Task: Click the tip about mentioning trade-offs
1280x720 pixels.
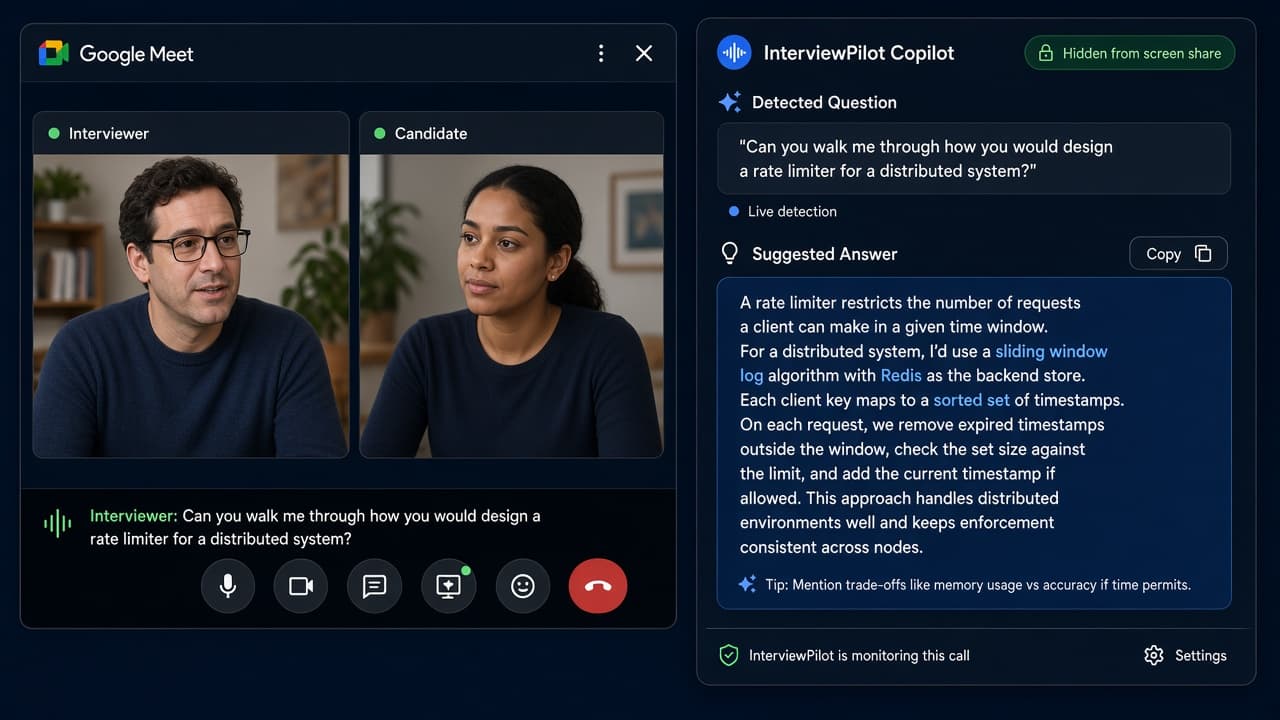Action: click(978, 585)
